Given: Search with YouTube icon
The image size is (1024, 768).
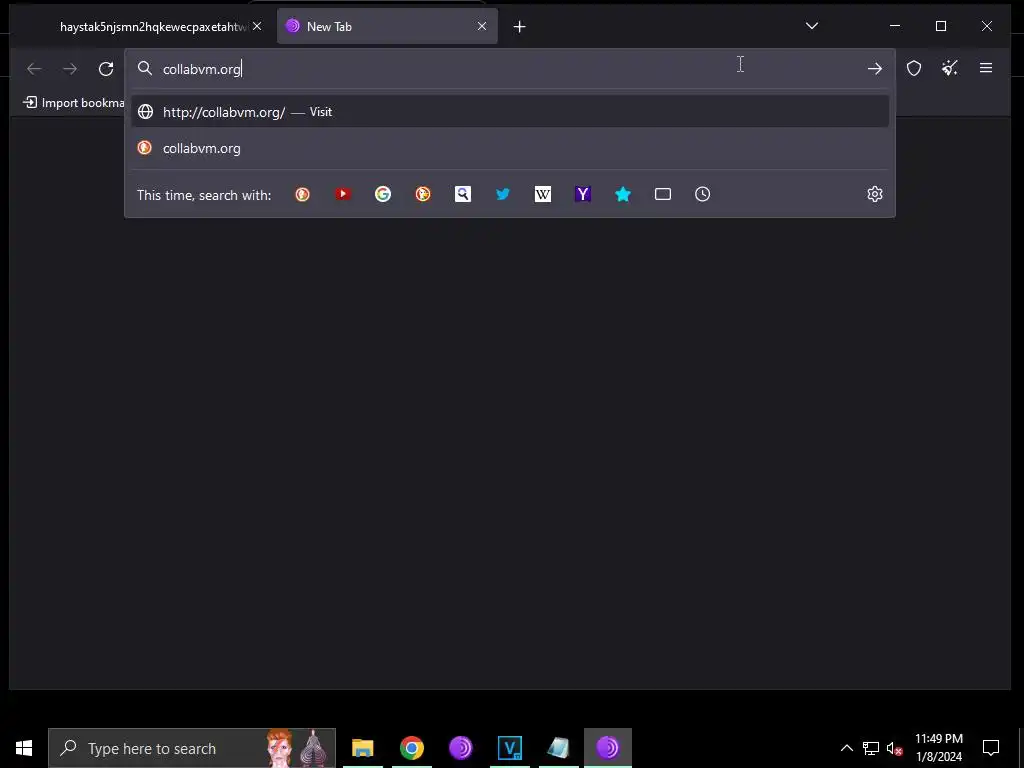Looking at the screenshot, I should point(343,194).
